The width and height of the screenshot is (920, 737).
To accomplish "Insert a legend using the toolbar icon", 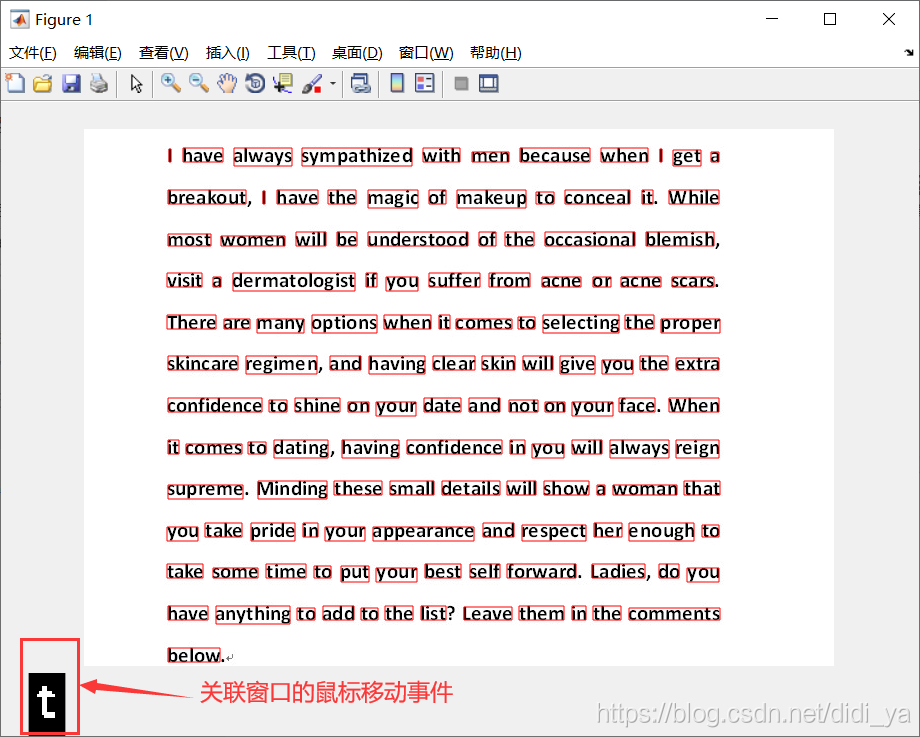I will 424,83.
